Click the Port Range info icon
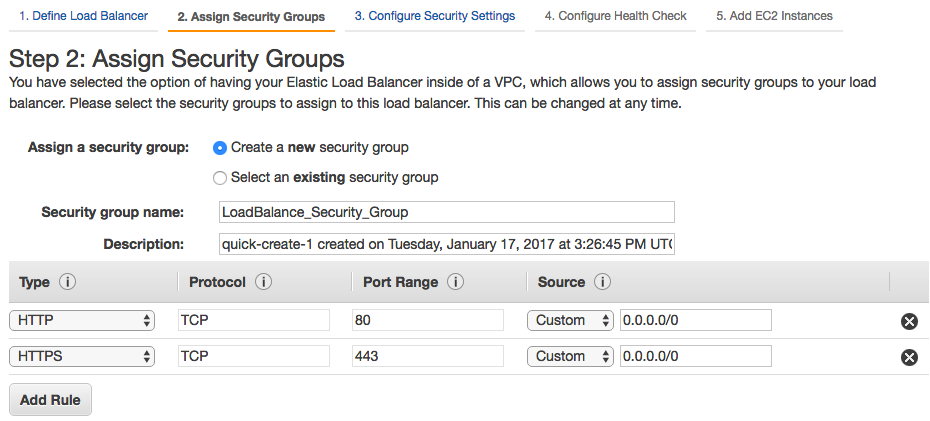 pos(456,282)
